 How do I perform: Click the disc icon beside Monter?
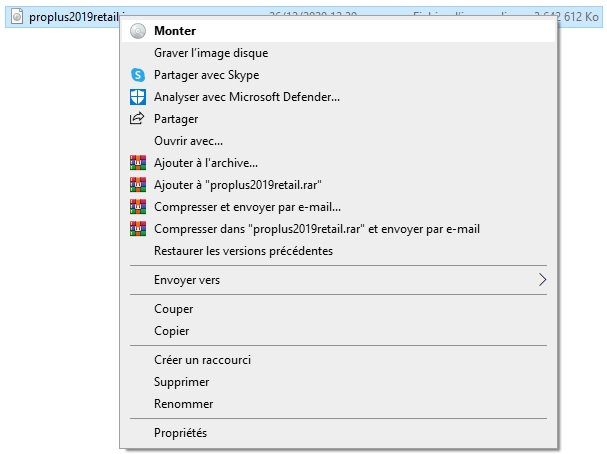click(138, 31)
